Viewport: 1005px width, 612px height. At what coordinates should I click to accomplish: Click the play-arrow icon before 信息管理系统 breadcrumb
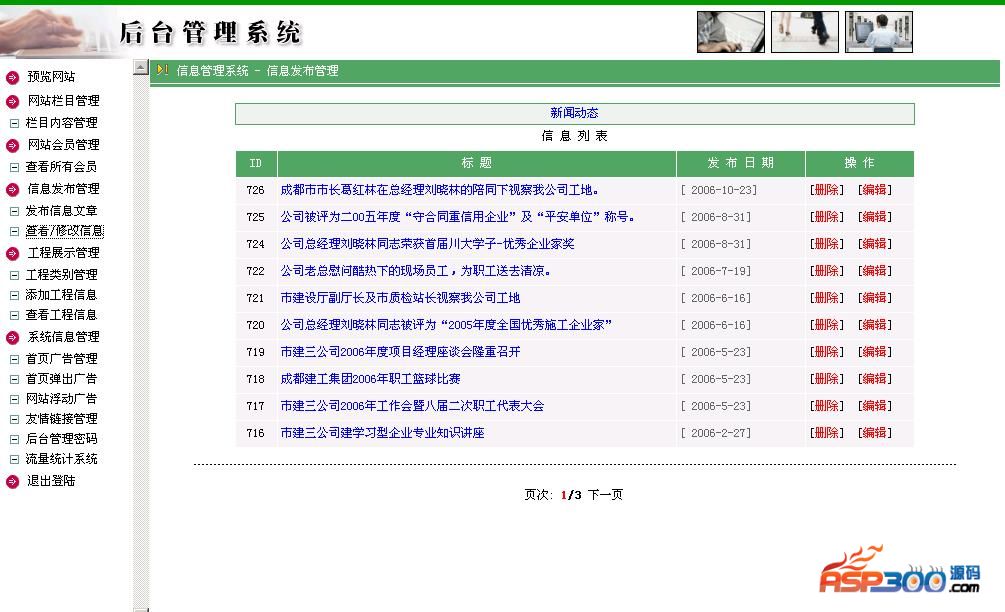(162, 70)
